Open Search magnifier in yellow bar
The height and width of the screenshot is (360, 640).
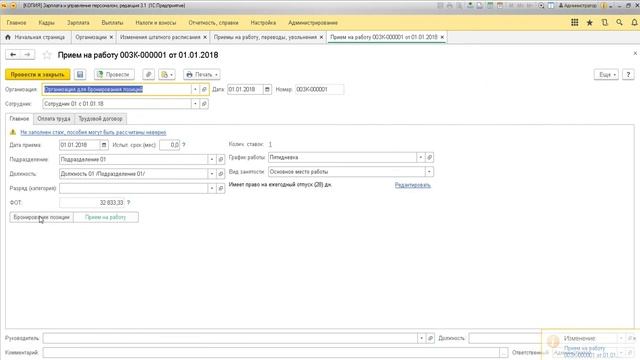(619, 23)
